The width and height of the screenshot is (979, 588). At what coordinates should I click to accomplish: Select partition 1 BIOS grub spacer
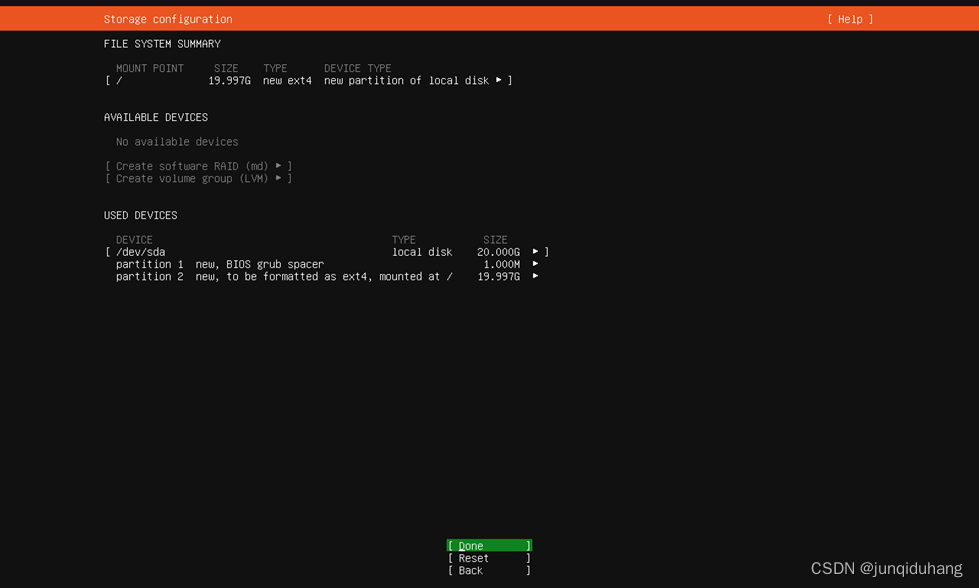(x=220, y=265)
